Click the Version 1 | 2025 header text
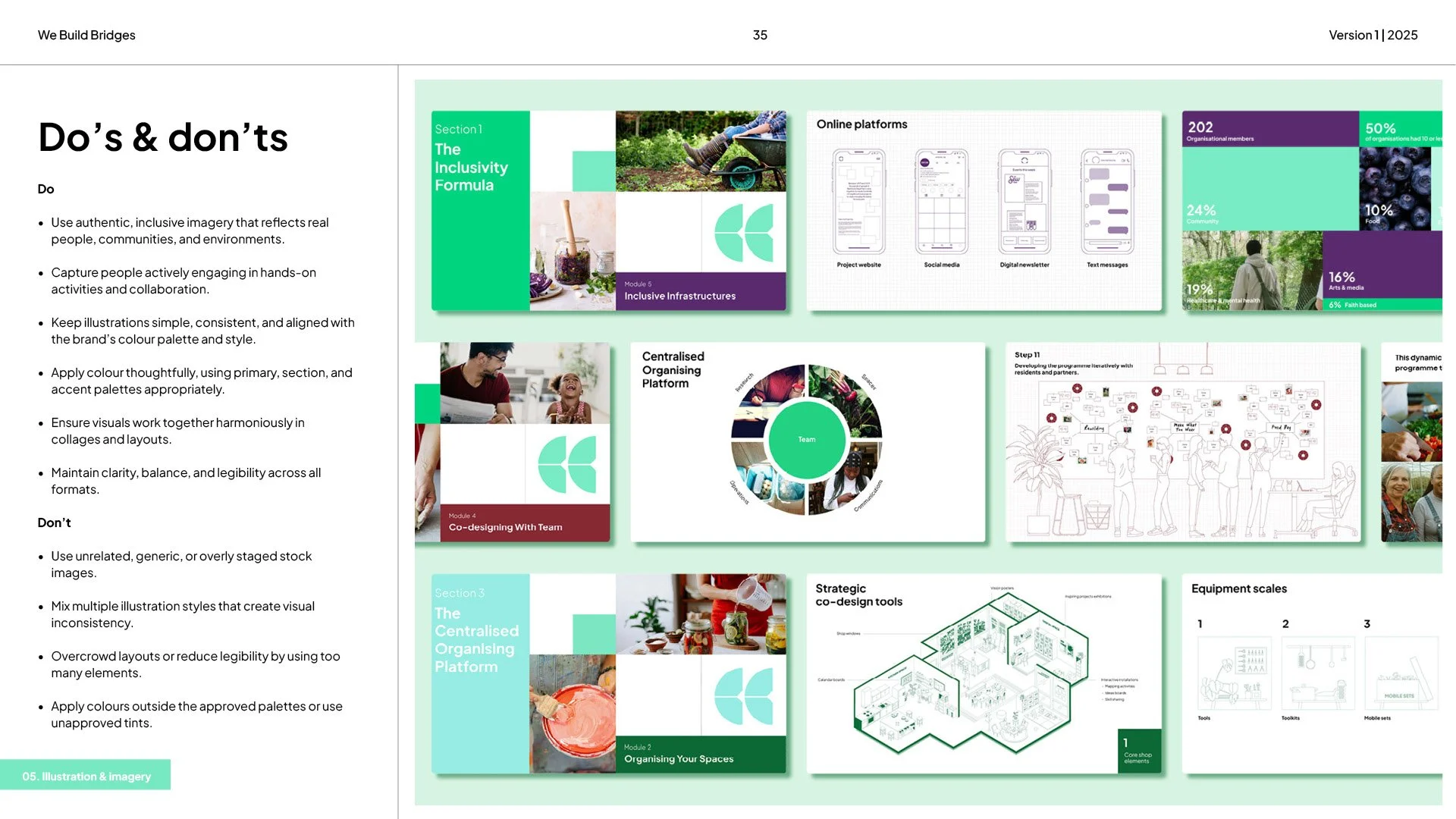Image resolution: width=1456 pixels, height=819 pixels. tap(1373, 35)
